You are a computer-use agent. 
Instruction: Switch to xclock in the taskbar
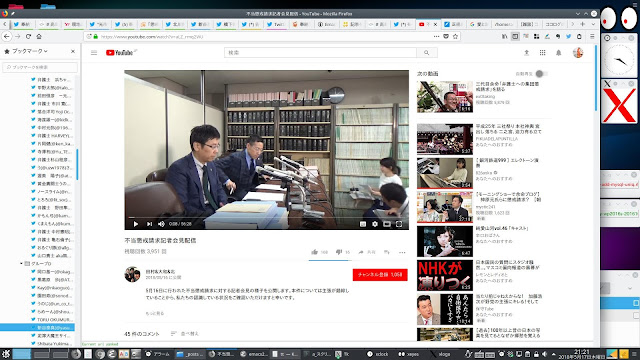coord(378,354)
